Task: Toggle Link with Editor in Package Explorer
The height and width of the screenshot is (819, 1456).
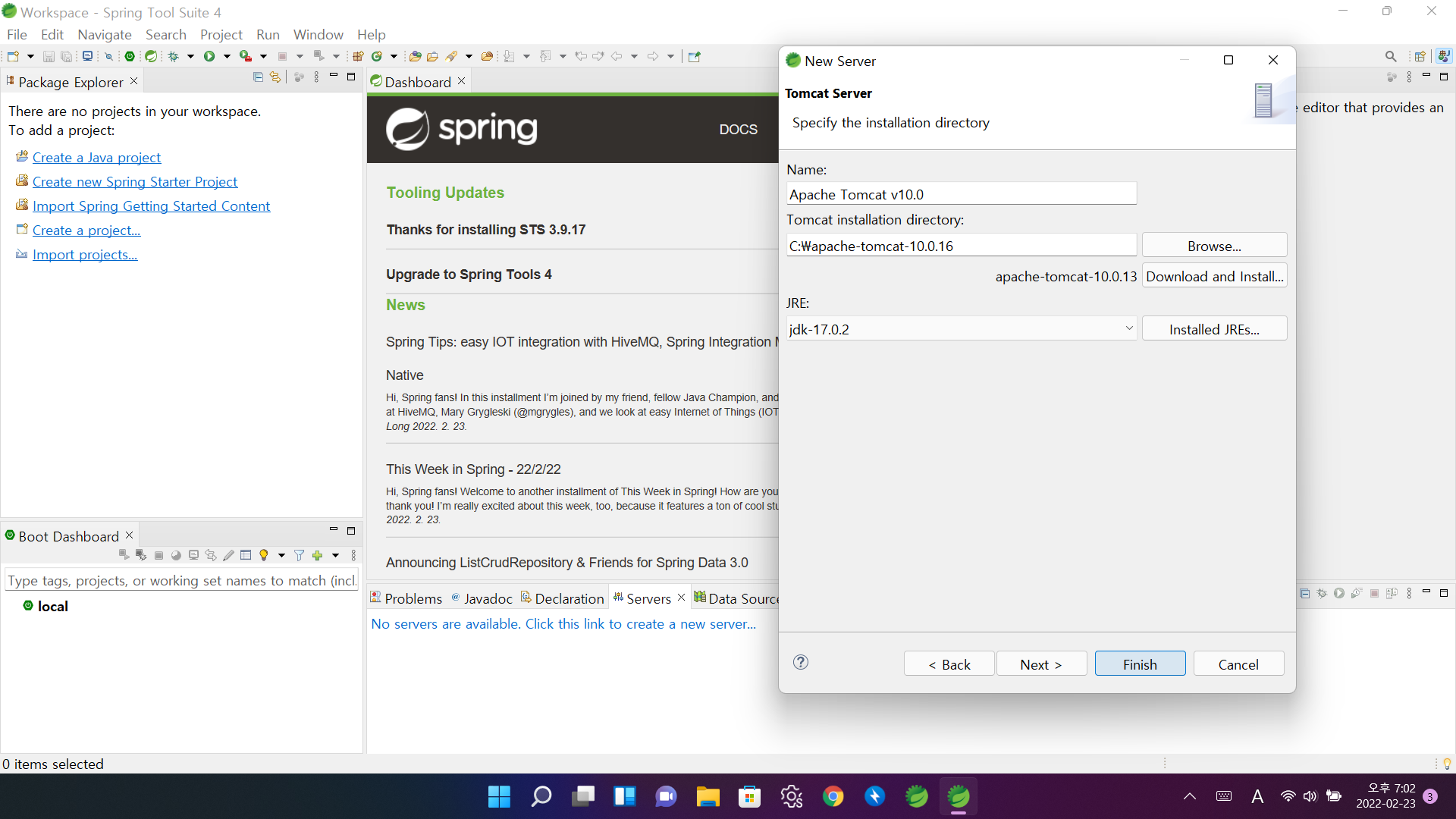Action: pos(275,77)
